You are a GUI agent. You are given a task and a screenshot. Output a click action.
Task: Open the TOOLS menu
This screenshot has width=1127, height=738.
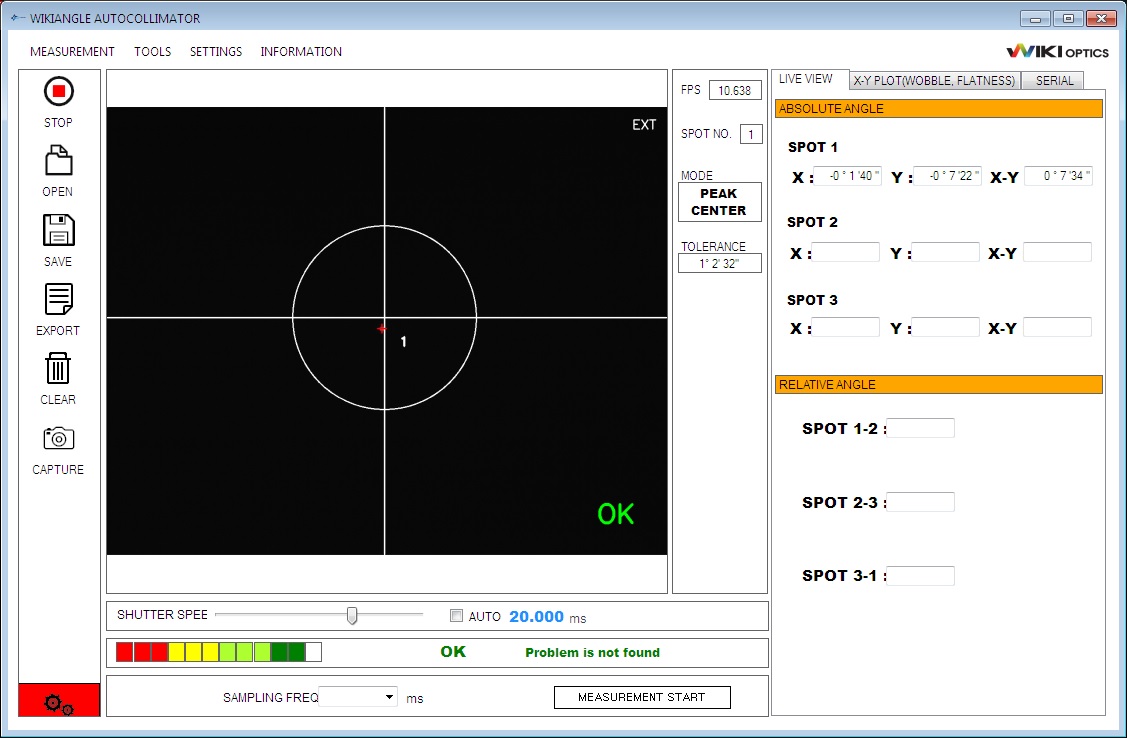tap(152, 52)
